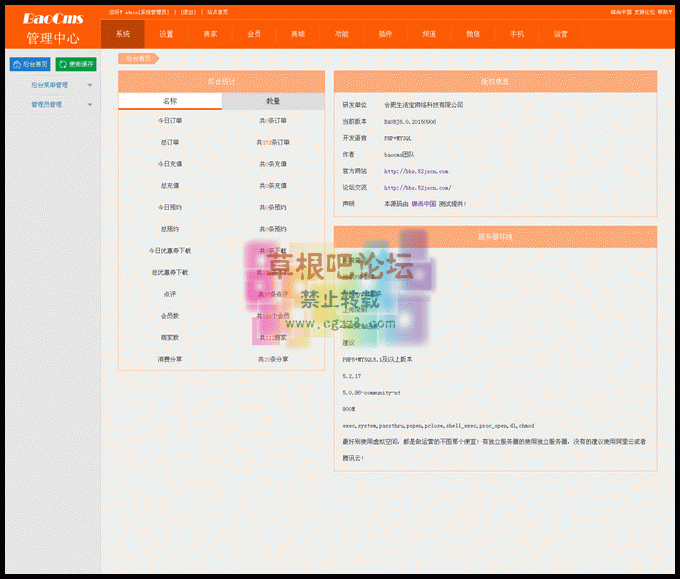Image resolution: width=680 pixels, height=579 pixels.
Task: Open the 商城 top menu
Action: point(298,34)
